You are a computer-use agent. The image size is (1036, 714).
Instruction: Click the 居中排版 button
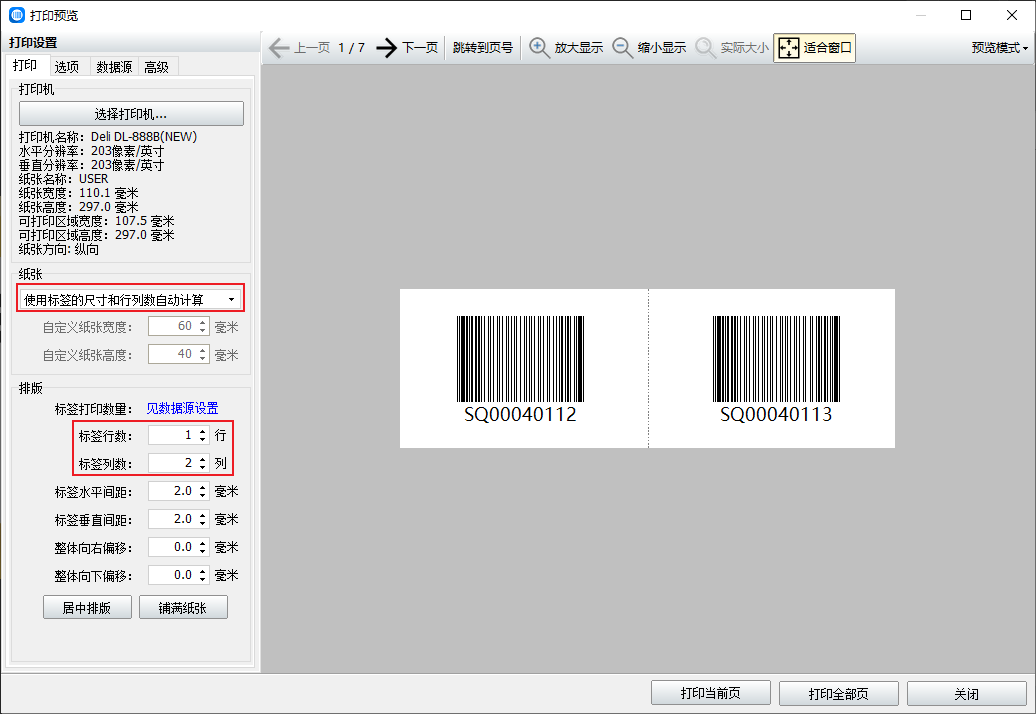click(x=87, y=608)
